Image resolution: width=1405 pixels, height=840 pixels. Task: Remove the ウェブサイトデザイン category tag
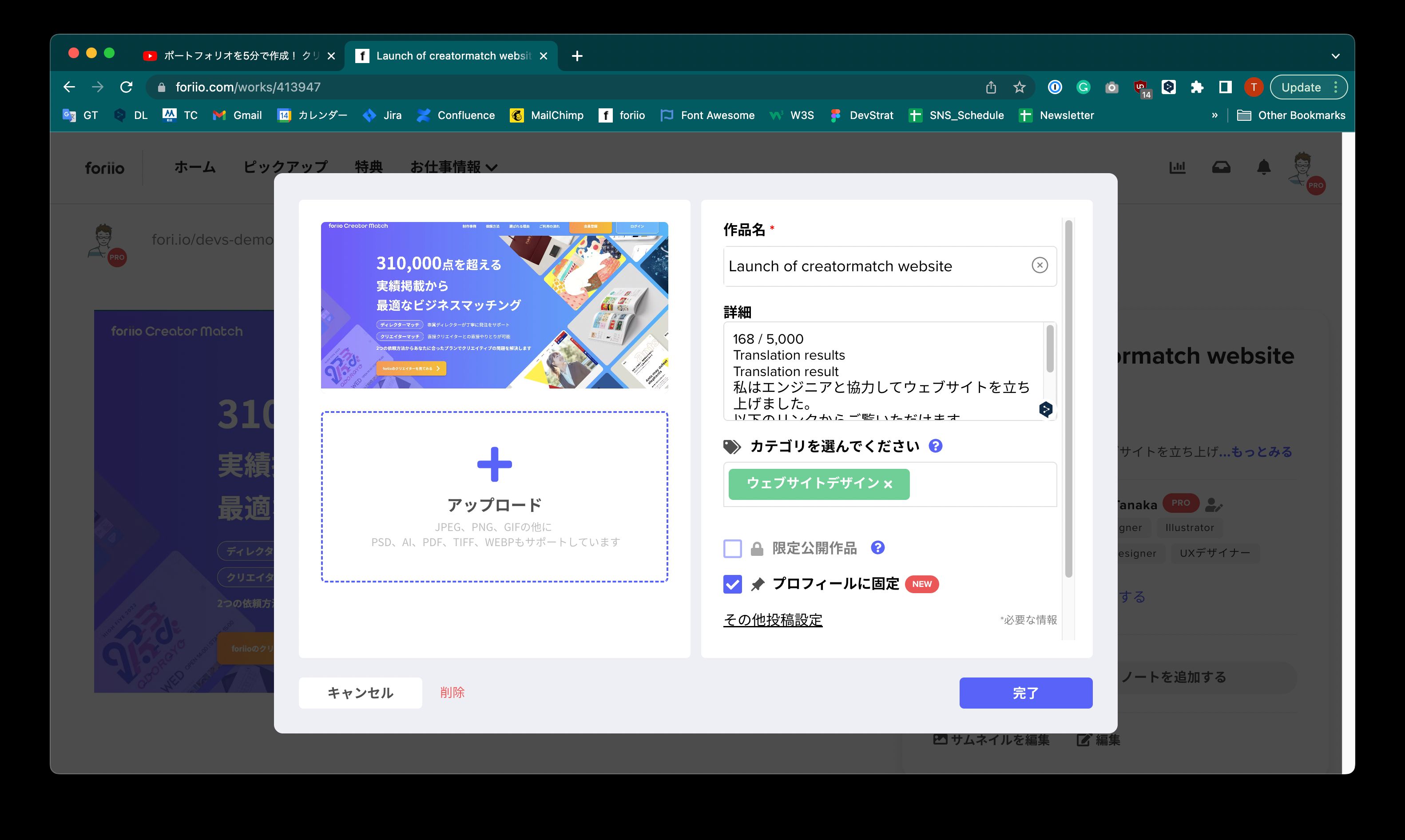(888, 484)
